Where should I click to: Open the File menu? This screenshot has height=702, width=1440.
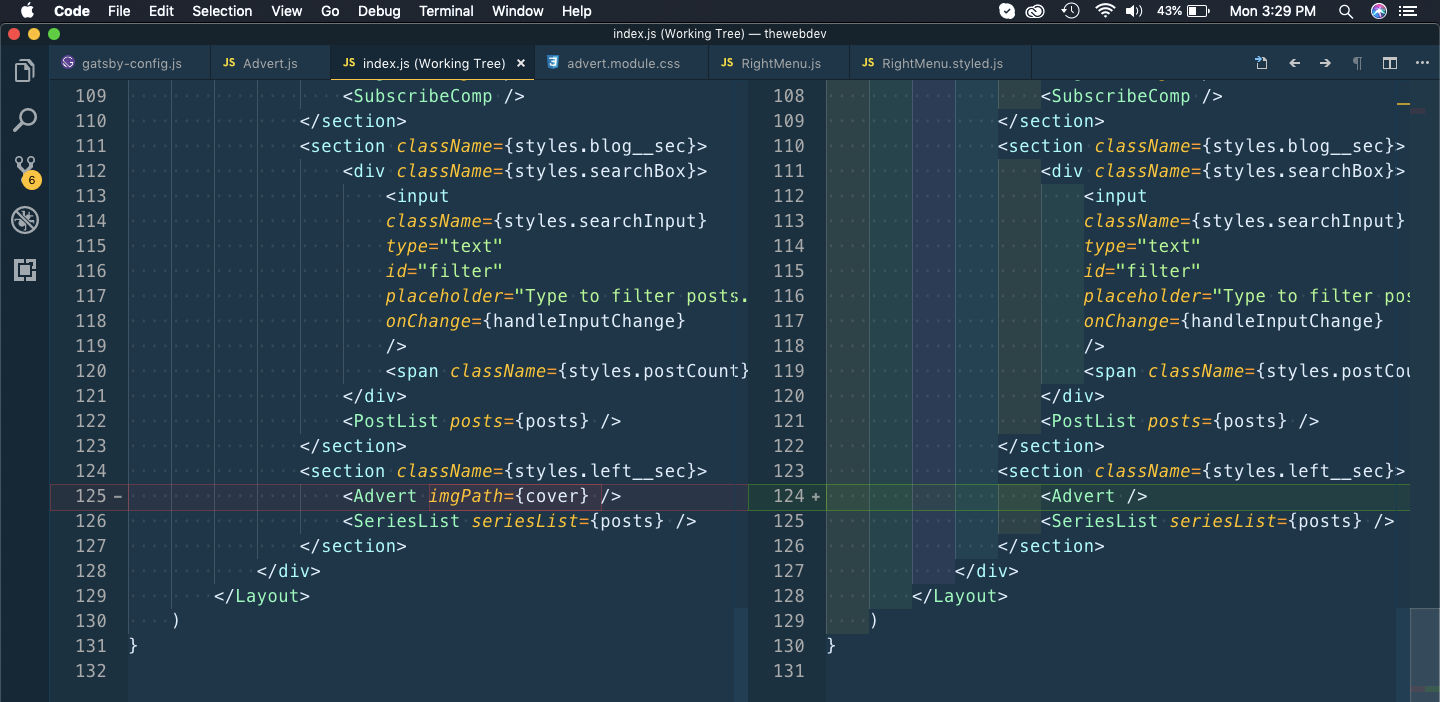click(119, 11)
